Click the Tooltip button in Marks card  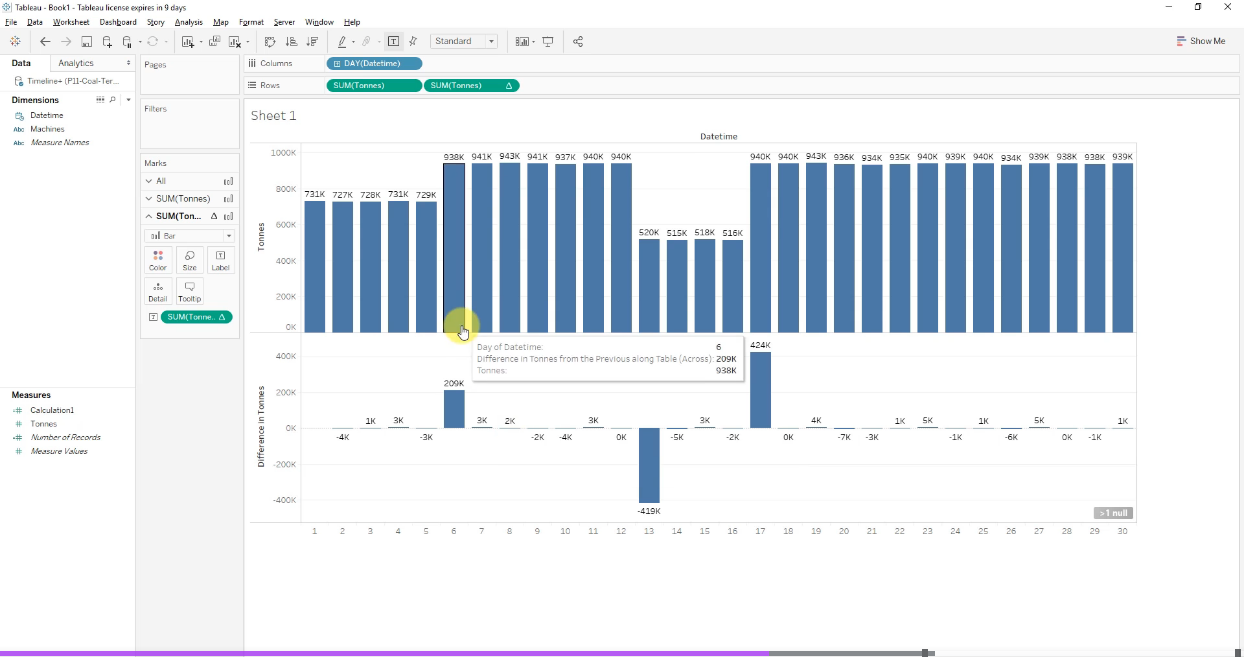[189, 291]
